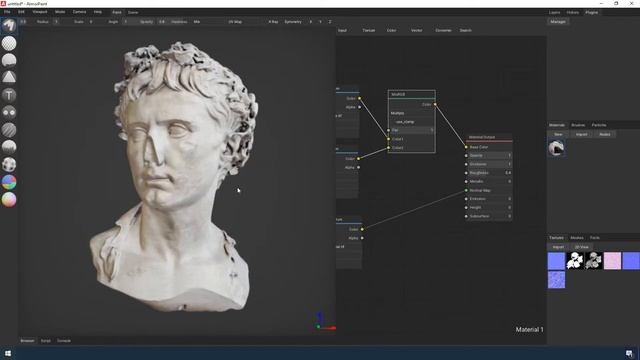Image resolution: width=640 pixels, height=360 pixels.
Task: Open the Console tab at bottom
Action: pyautogui.click(x=64, y=341)
